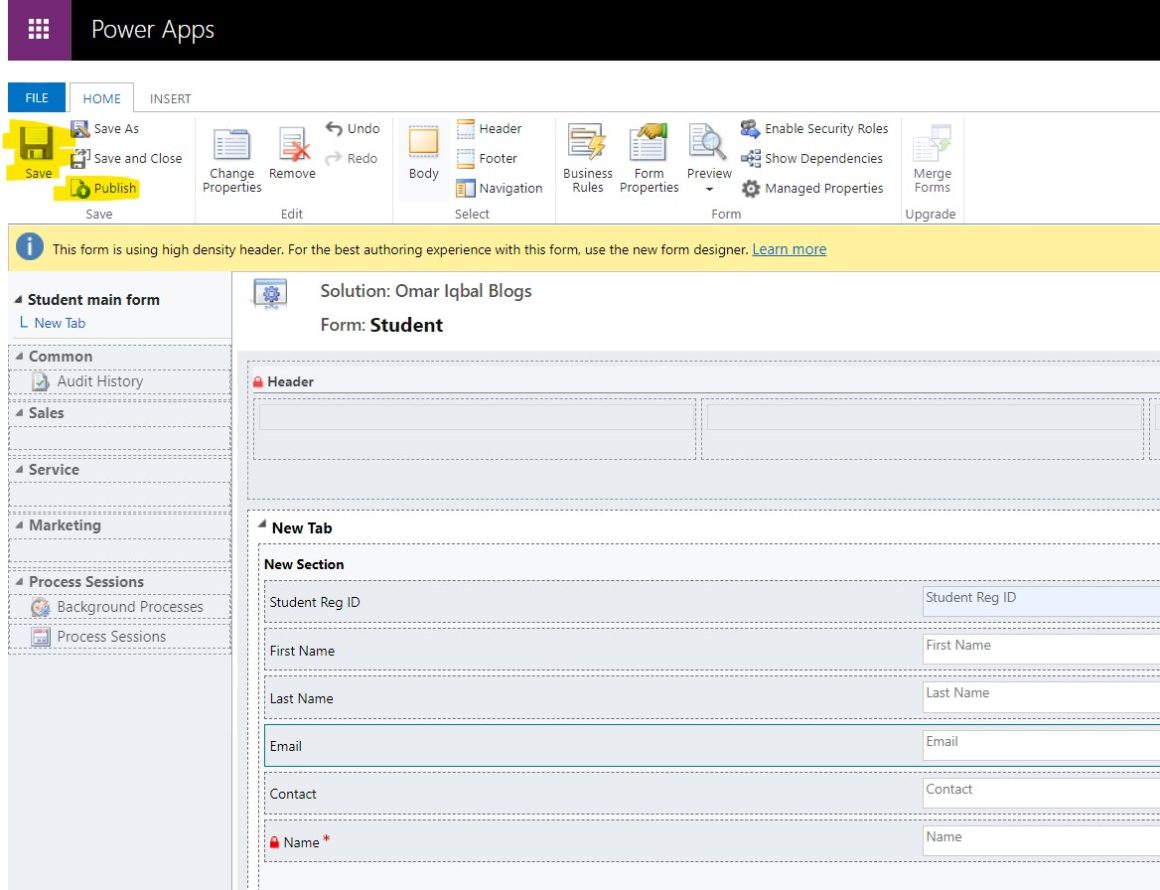Open the Learn more link
Viewport: 1160px width, 890px height.
789,249
